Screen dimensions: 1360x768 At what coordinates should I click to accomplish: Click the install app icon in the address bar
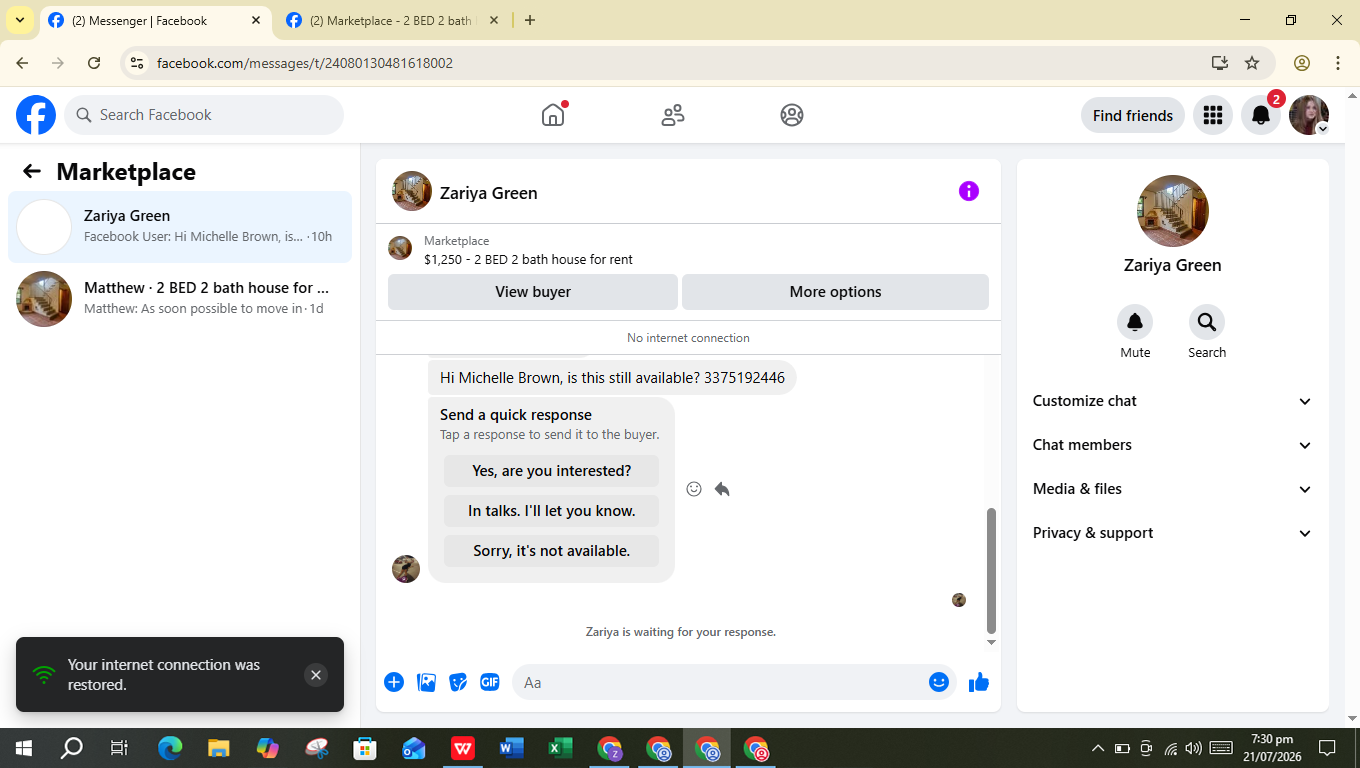click(x=1219, y=63)
